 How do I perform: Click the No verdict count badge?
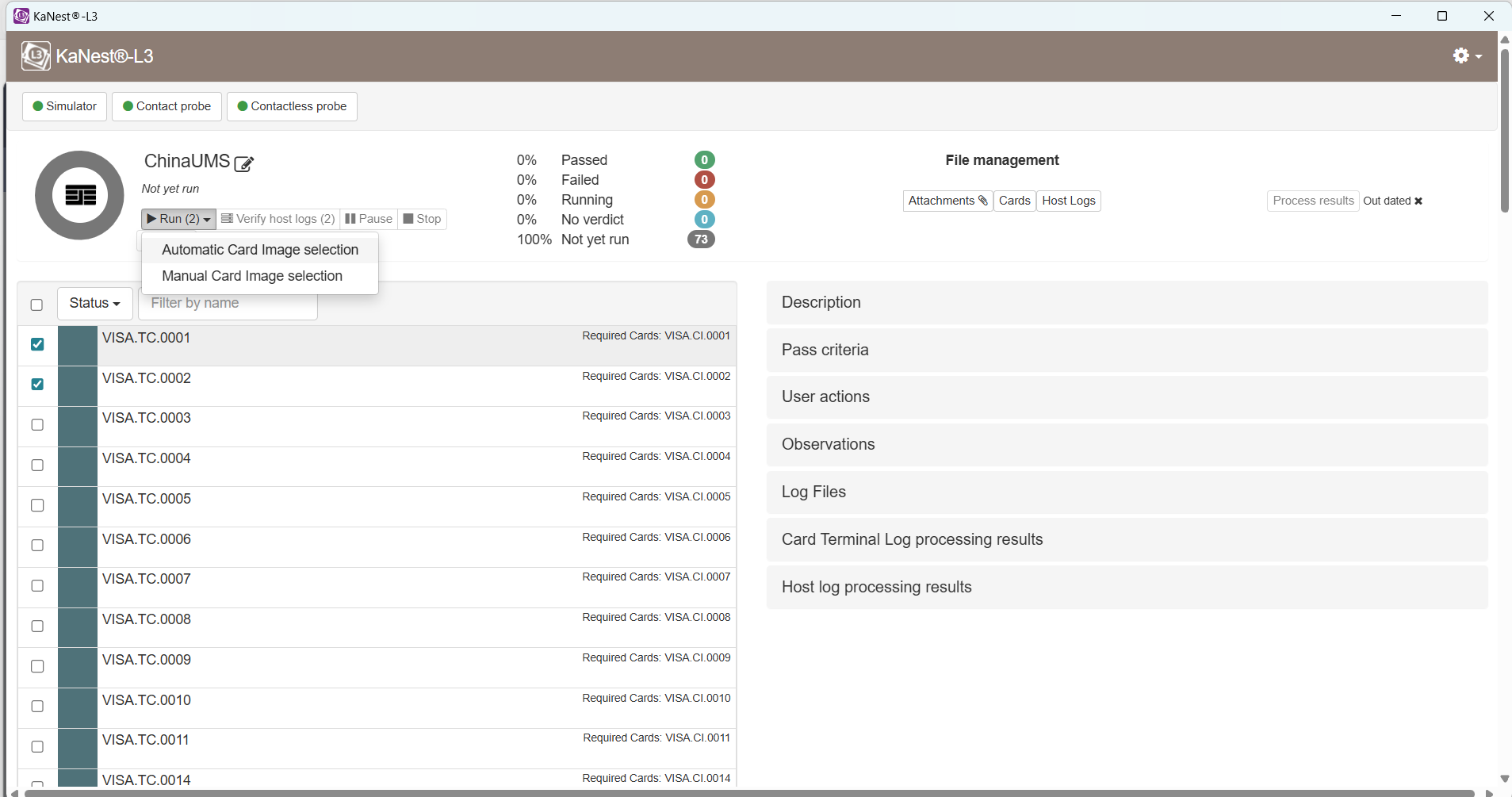pyautogui.click(x=704, y=220)
